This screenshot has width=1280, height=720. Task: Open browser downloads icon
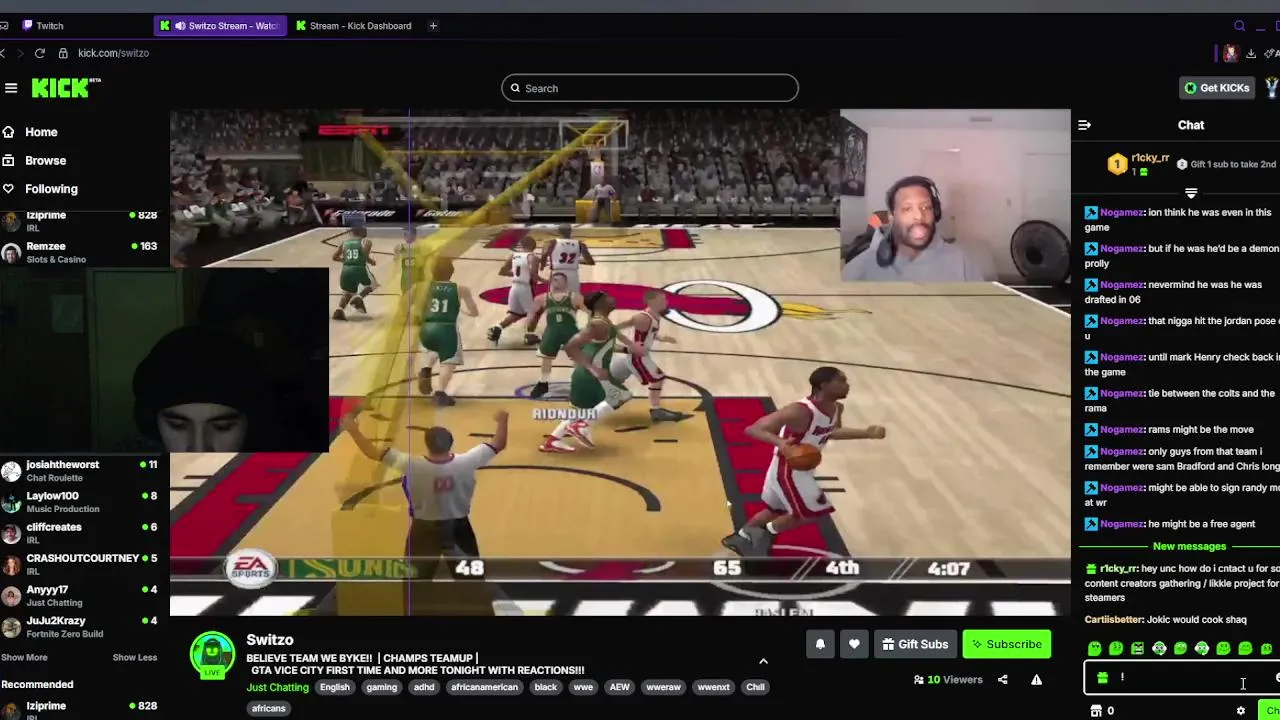[x=1251, y=53]
